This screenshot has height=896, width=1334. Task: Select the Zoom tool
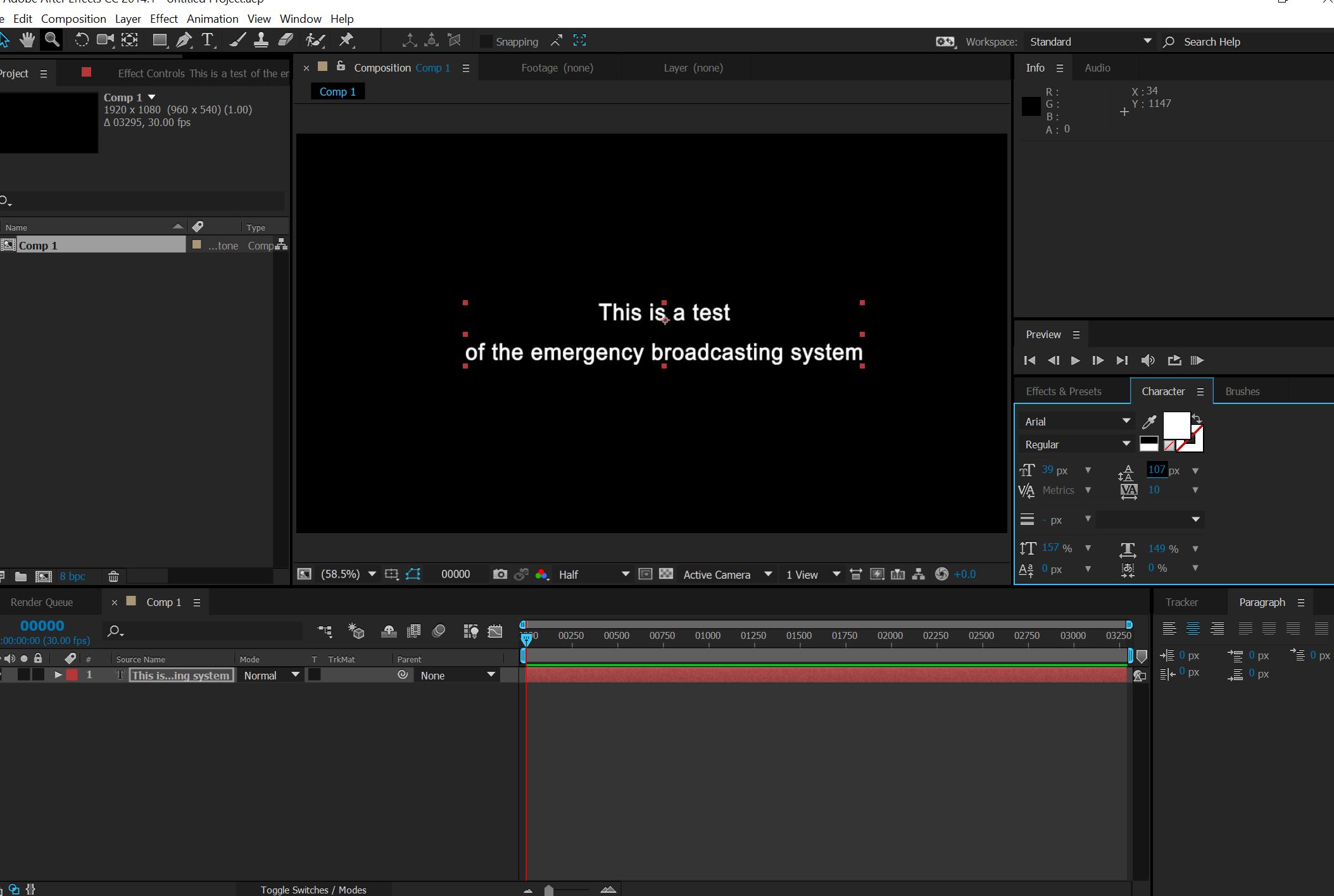52,41
